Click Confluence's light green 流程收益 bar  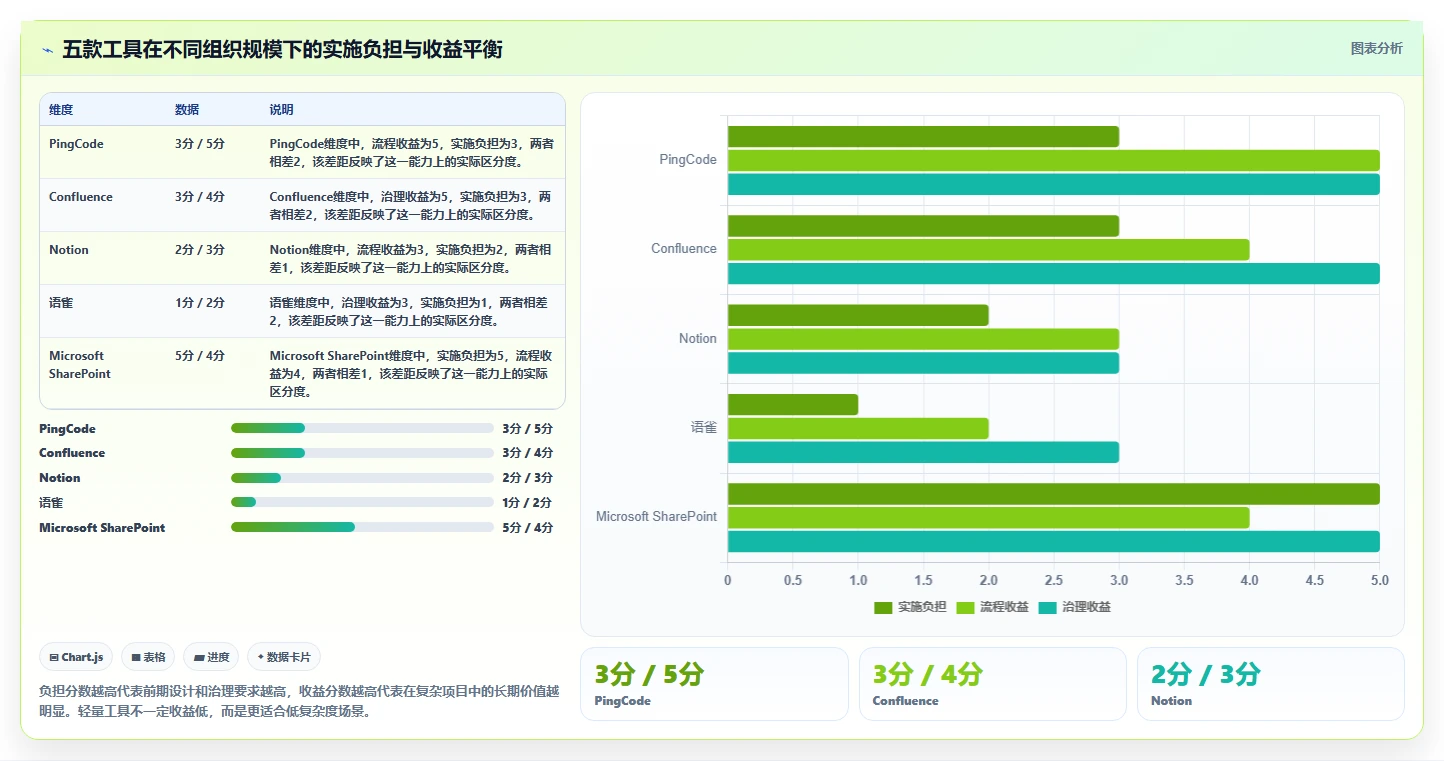[988, 250]
